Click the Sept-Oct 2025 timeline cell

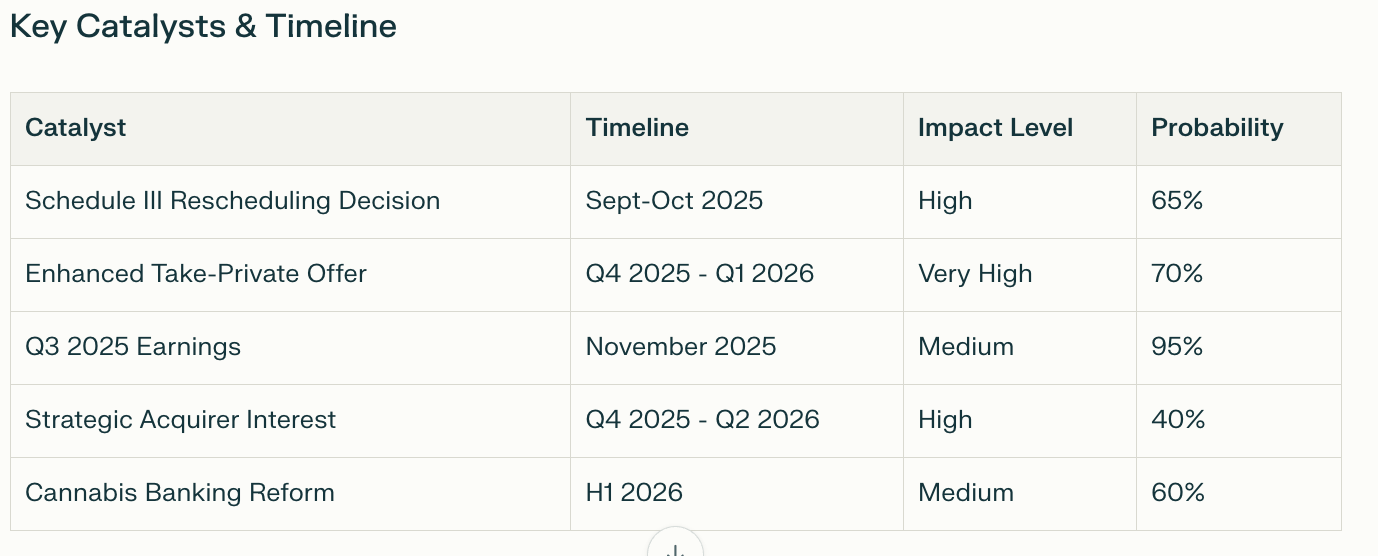[x=674, y=201]
